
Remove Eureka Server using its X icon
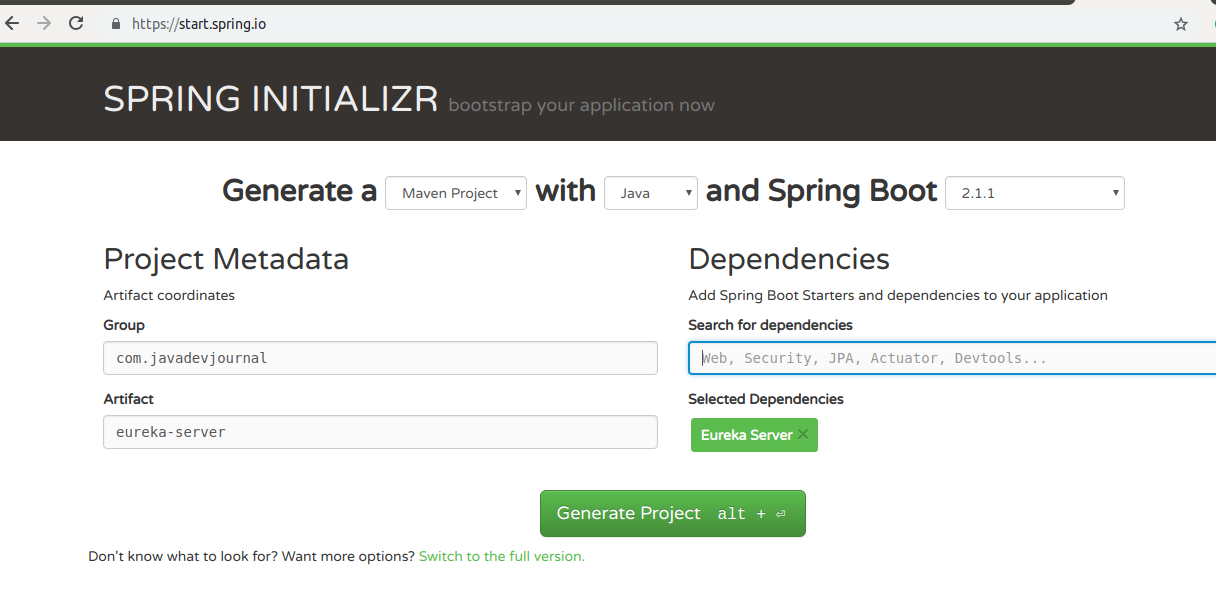tap(803, 435)
